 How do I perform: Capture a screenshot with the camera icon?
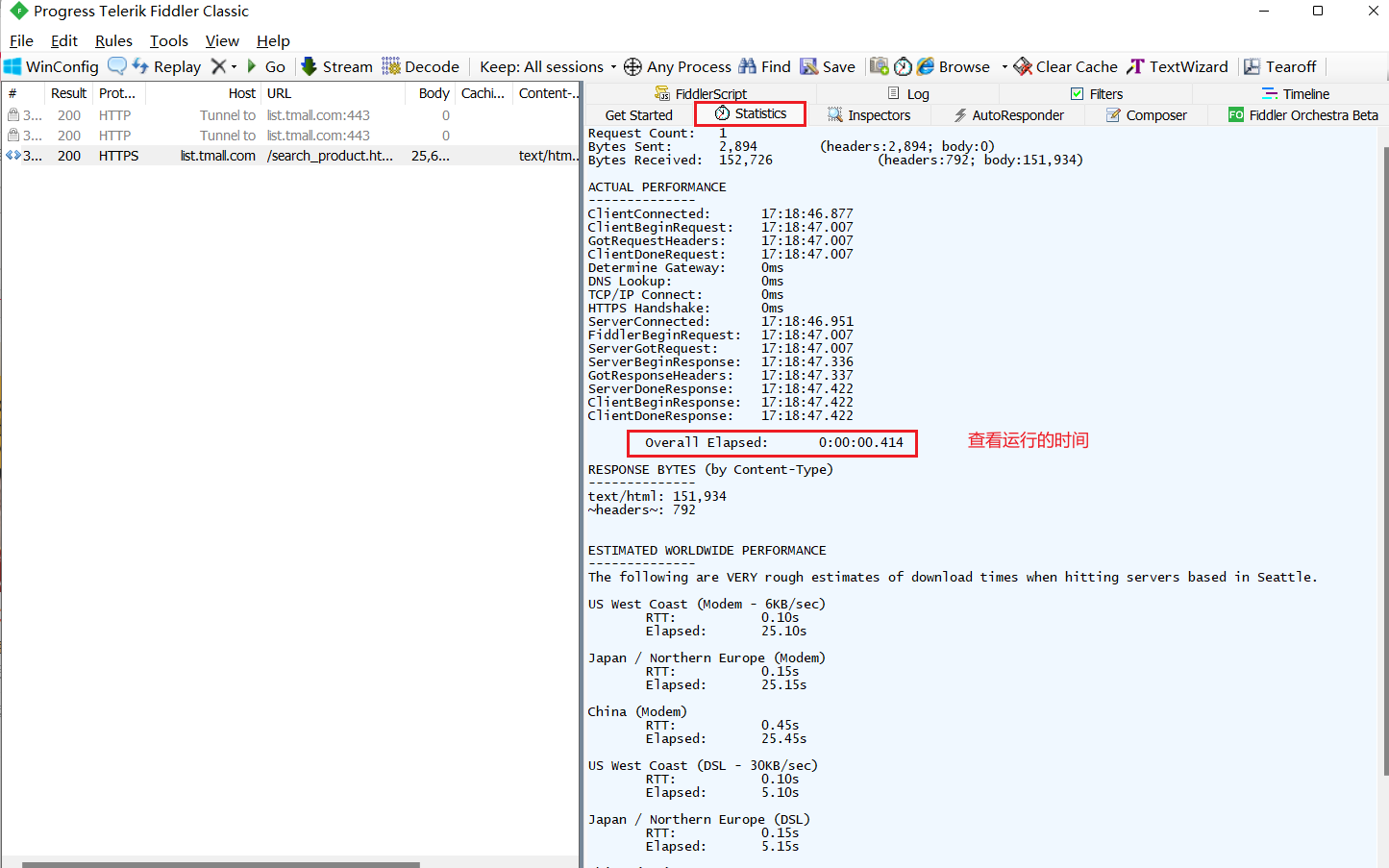[x=879, y=66]
